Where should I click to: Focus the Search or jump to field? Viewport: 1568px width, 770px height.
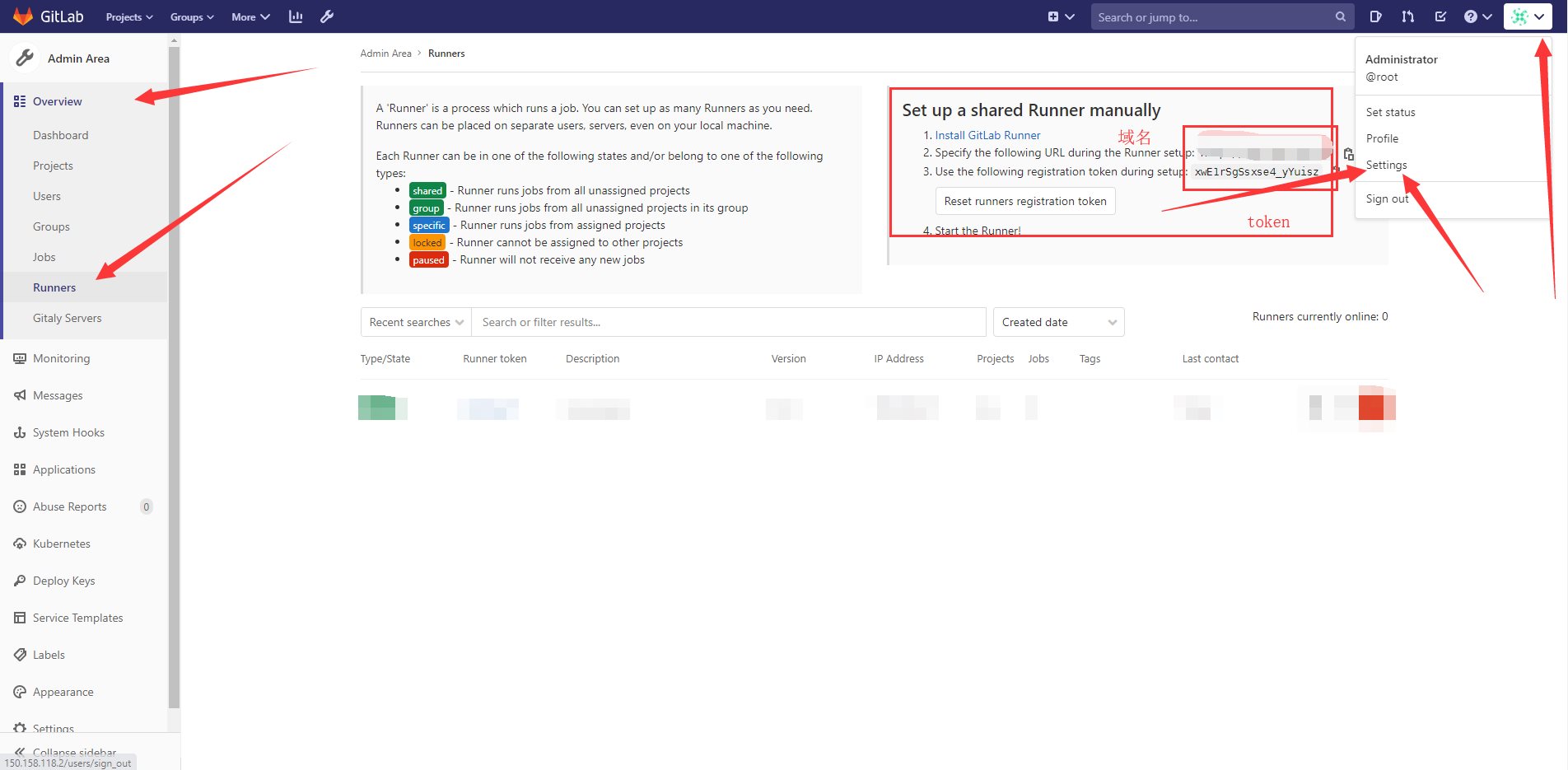click(1223, 16)
